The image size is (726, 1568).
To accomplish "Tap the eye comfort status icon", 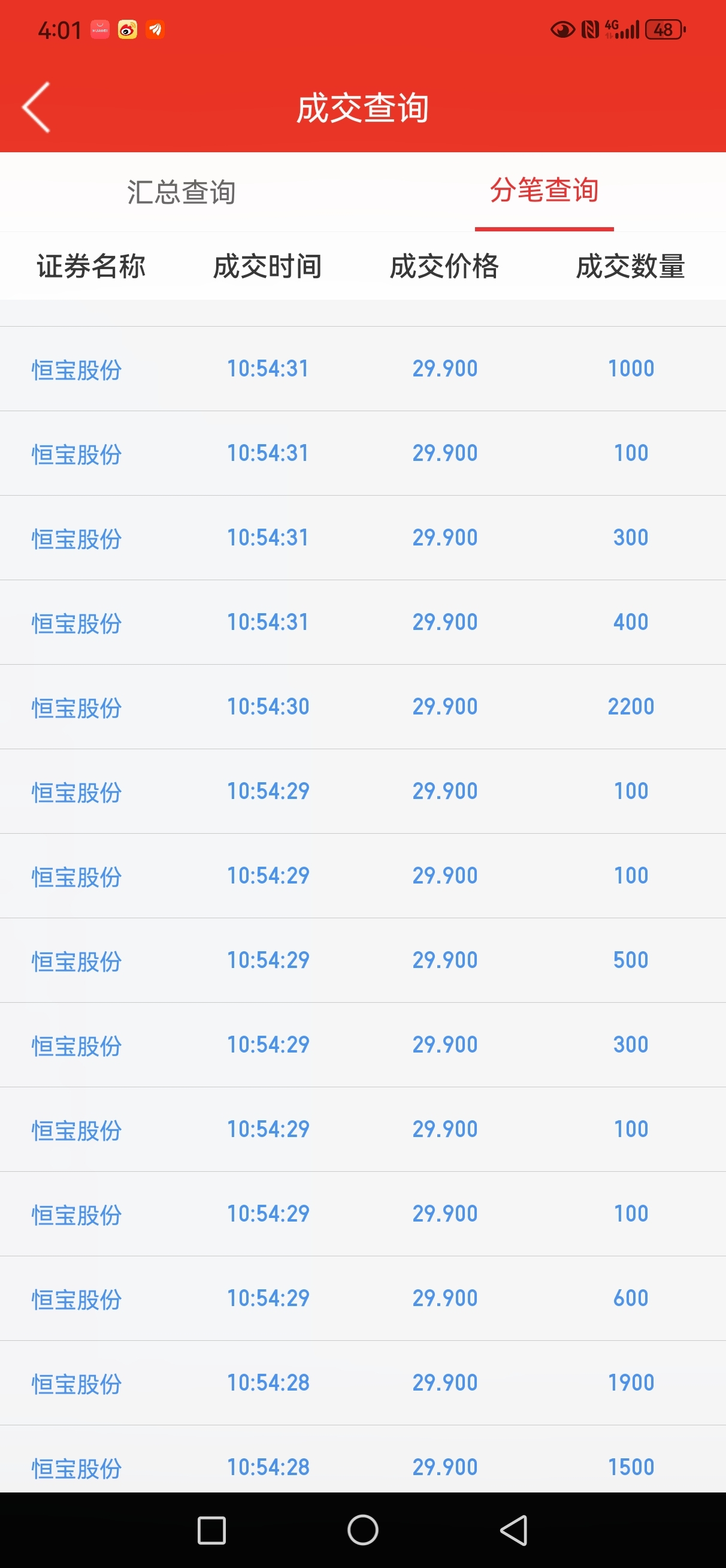I will point(562,29).
